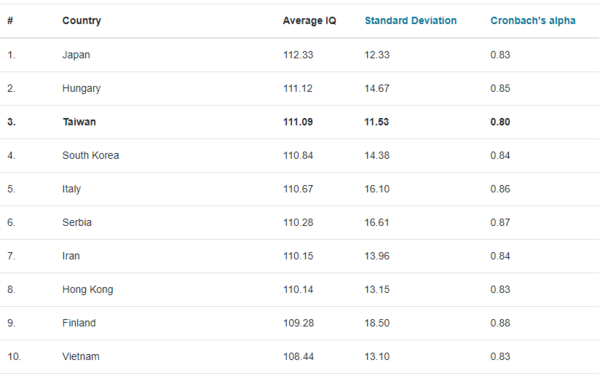Click the Country column header
The height and width of the screenshot is (376, 600).
82,21
